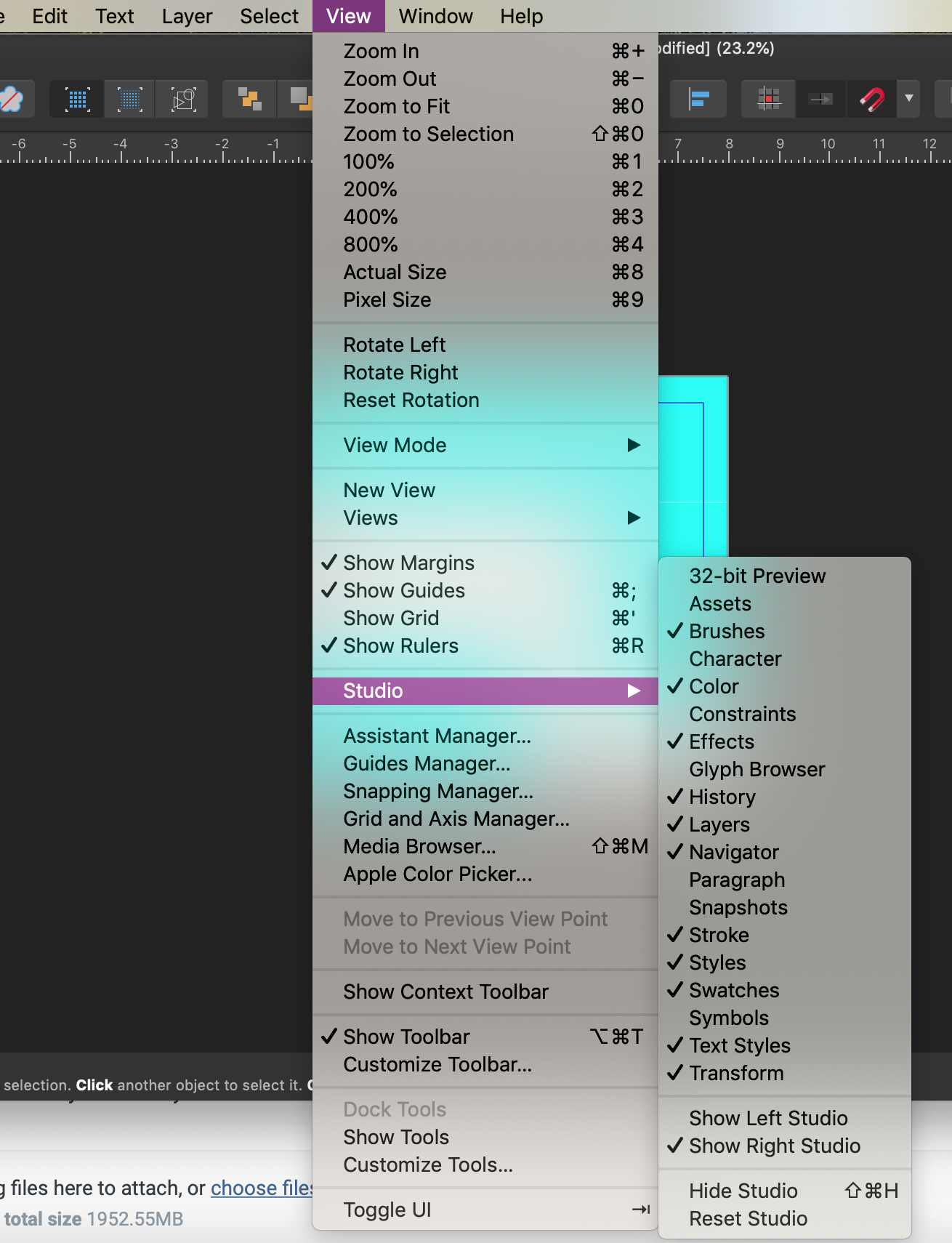This screenshot has height=1243, width=952.
Task: Uncheck Layers panel in Studio submenu
Action: [x=785, y=824]
